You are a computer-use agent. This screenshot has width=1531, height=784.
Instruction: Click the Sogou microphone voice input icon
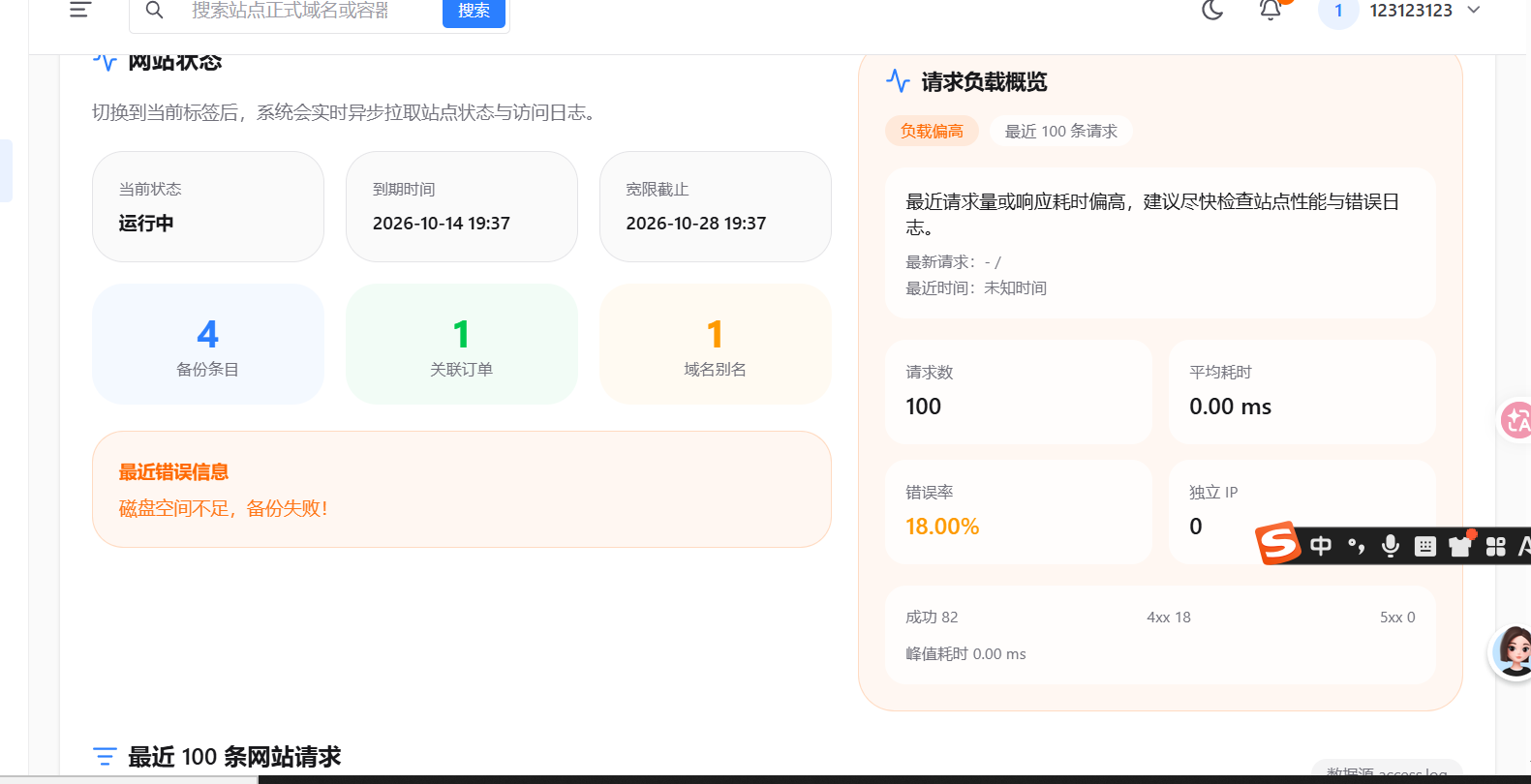(x=1391, y=546)
